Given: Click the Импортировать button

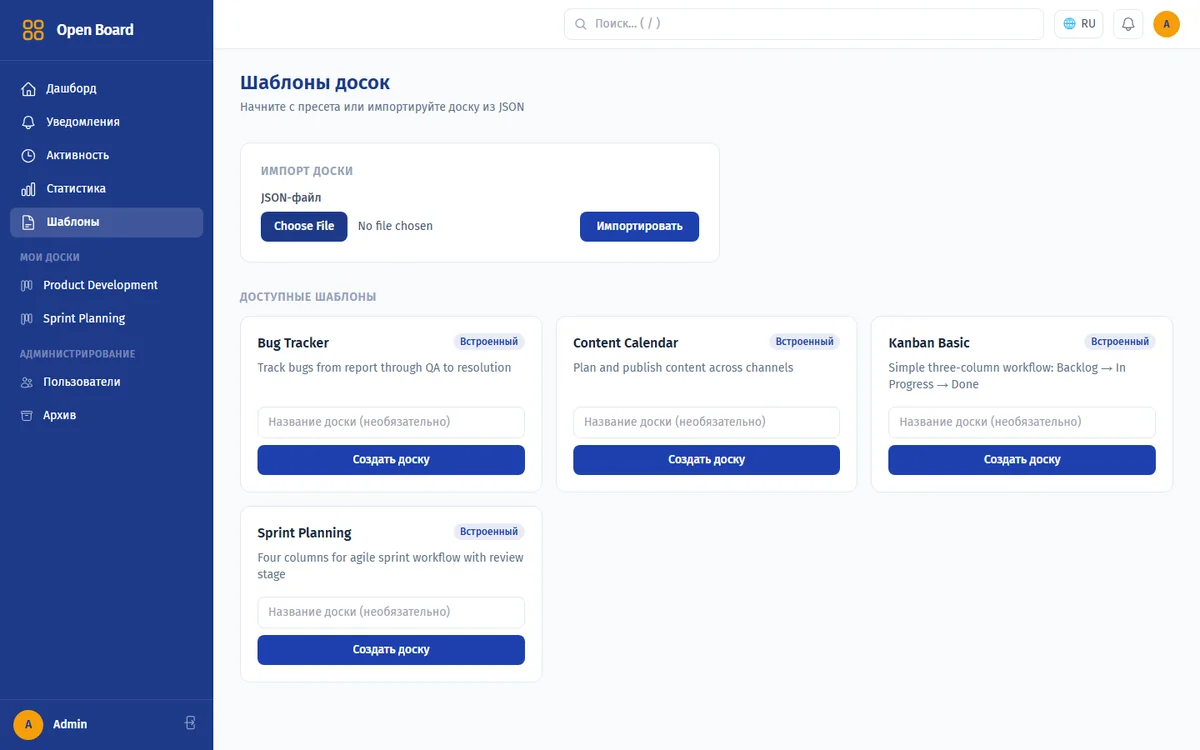Looking at the screenshot, I should click(x=639, y=226).
